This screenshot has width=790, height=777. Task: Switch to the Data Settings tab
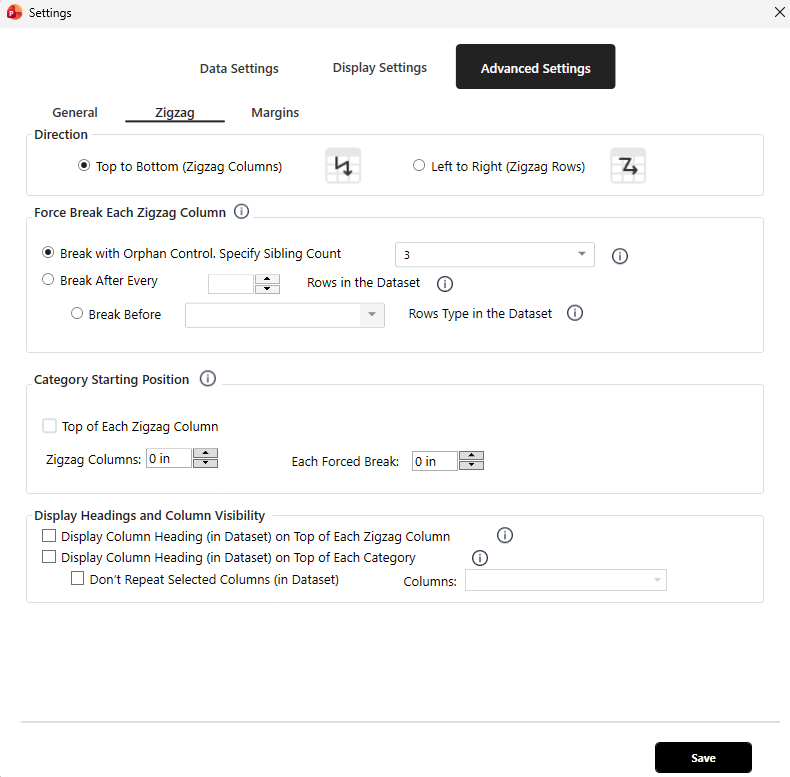click(x=239, y=68)
